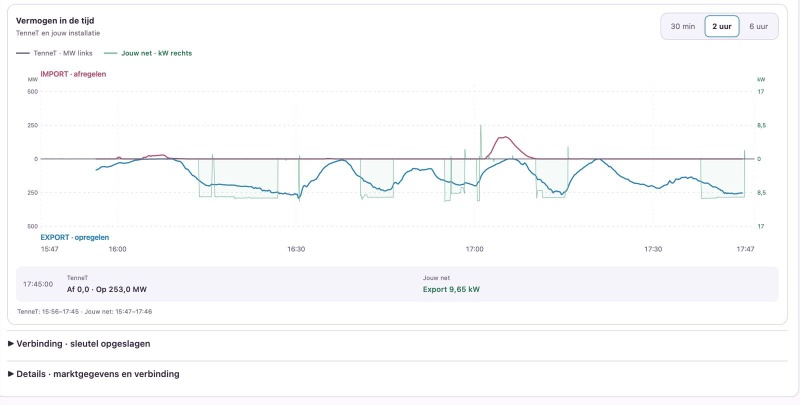Screen dimensions: 800x405
Task: Toggle the TenneT - MW links legend
Action: (x=54, y=53)
